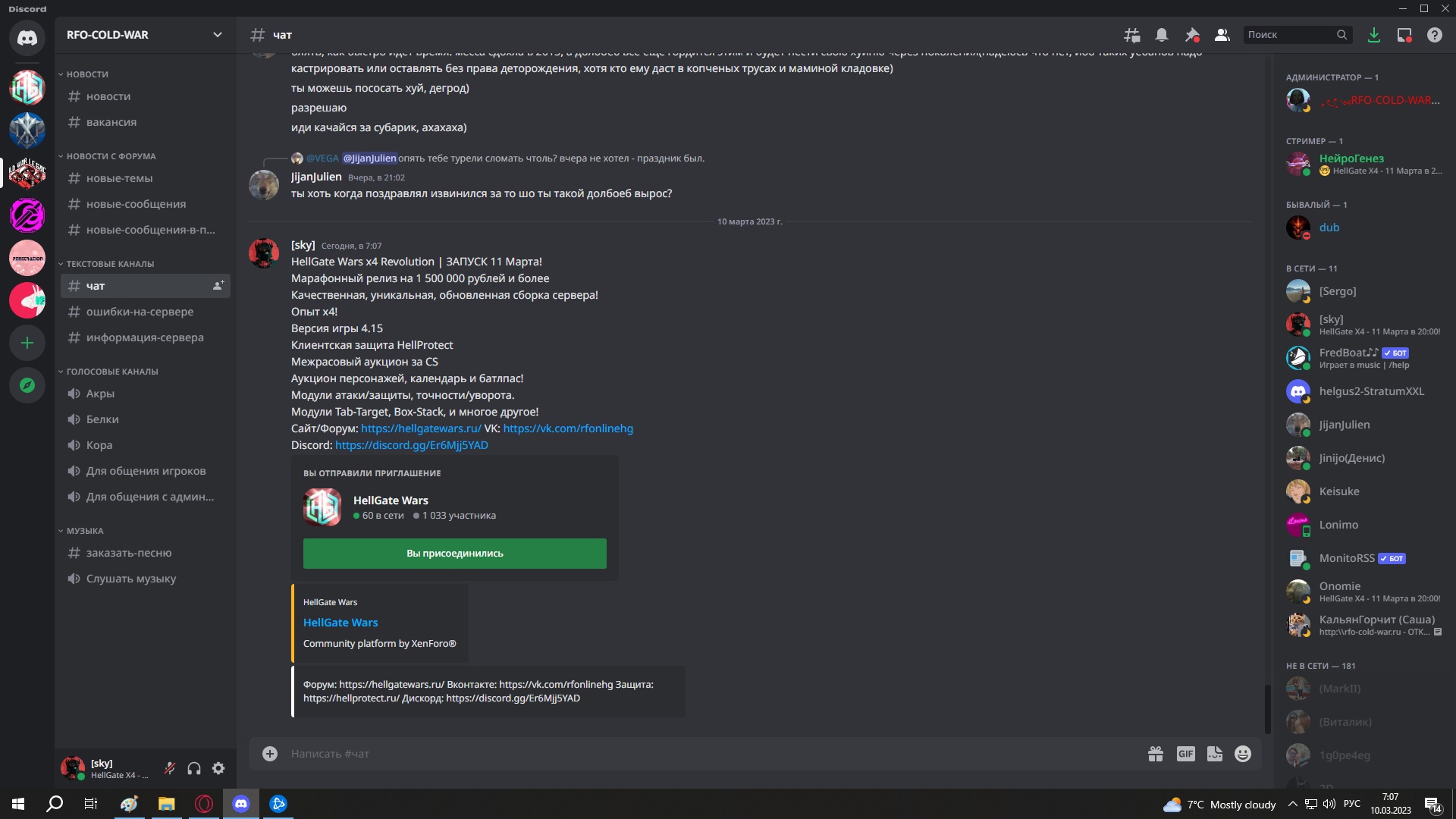Open Explore Discoverable Servers compass icon
Screen dimensions: 1456x819
(27, 385)
